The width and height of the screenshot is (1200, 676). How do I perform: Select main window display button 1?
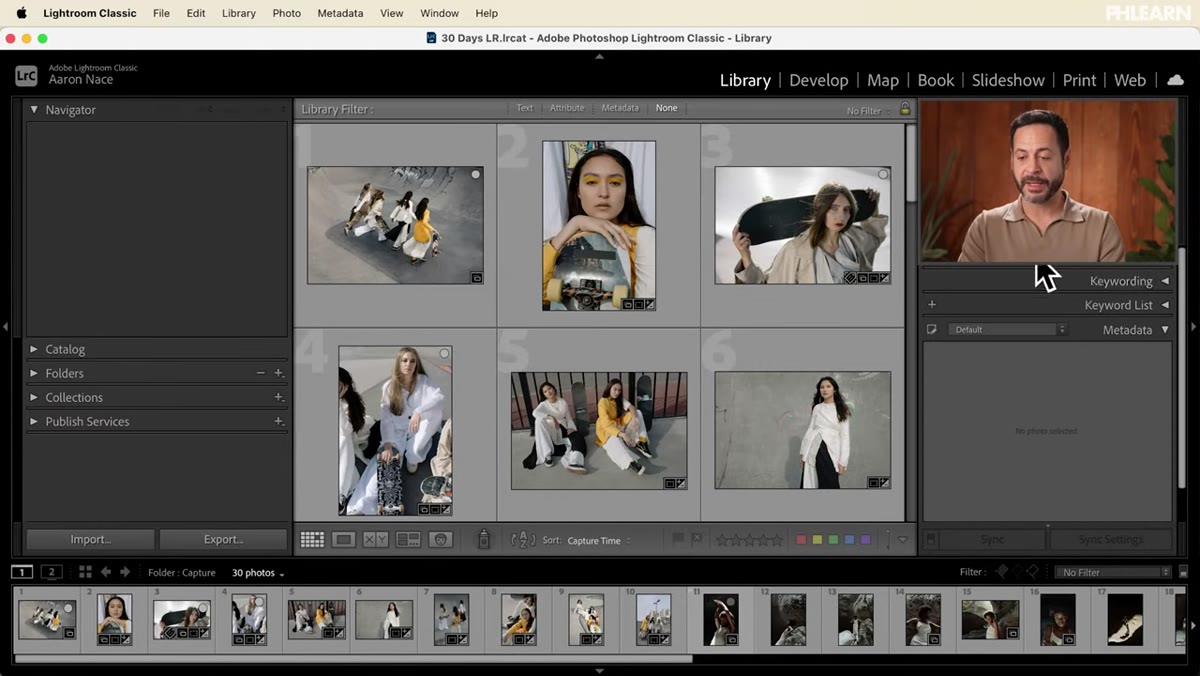[x=22, y=572]
